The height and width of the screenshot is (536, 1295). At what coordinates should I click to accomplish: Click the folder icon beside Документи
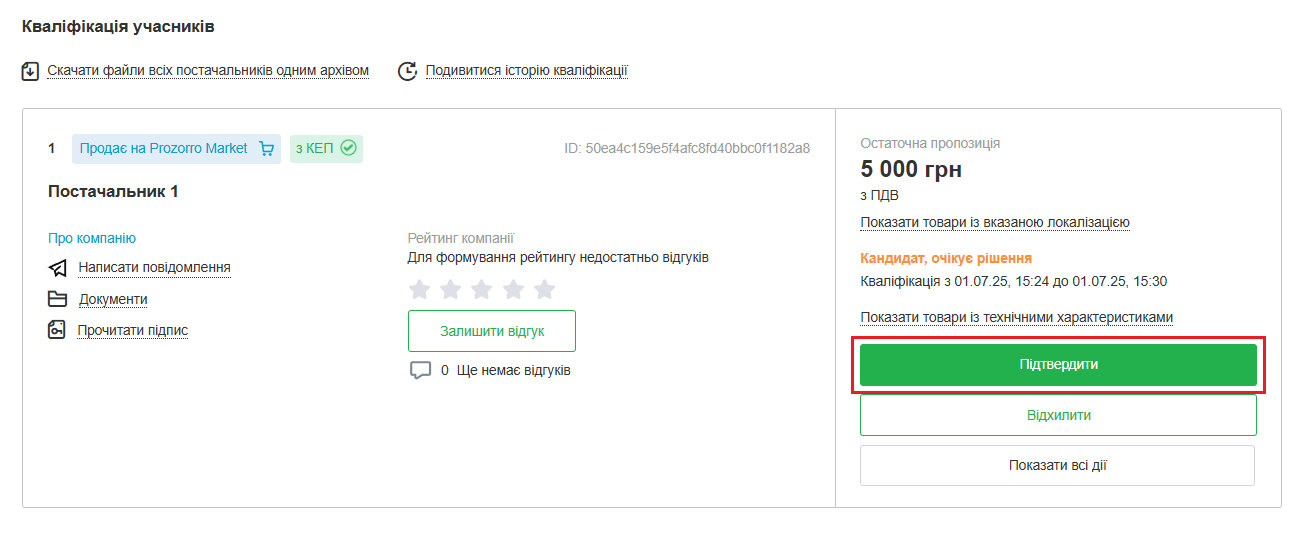57,299
